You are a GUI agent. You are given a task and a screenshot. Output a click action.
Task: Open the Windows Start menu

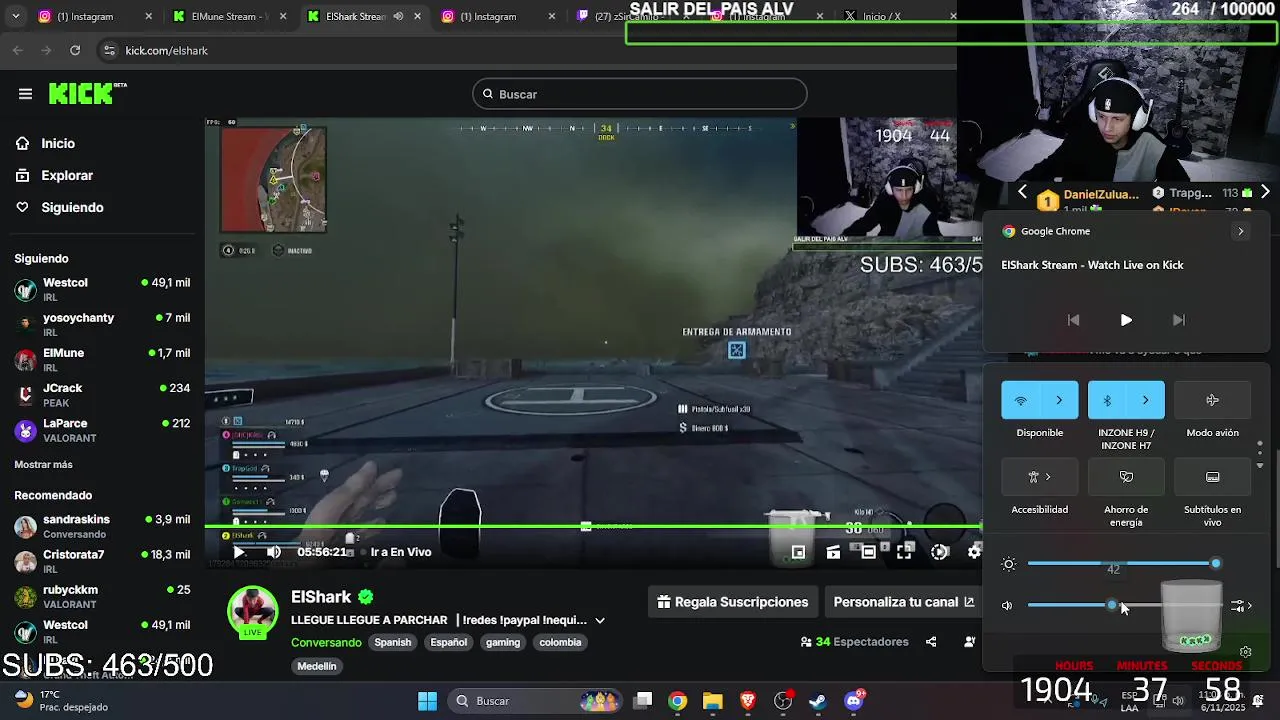tap(427, 701)
